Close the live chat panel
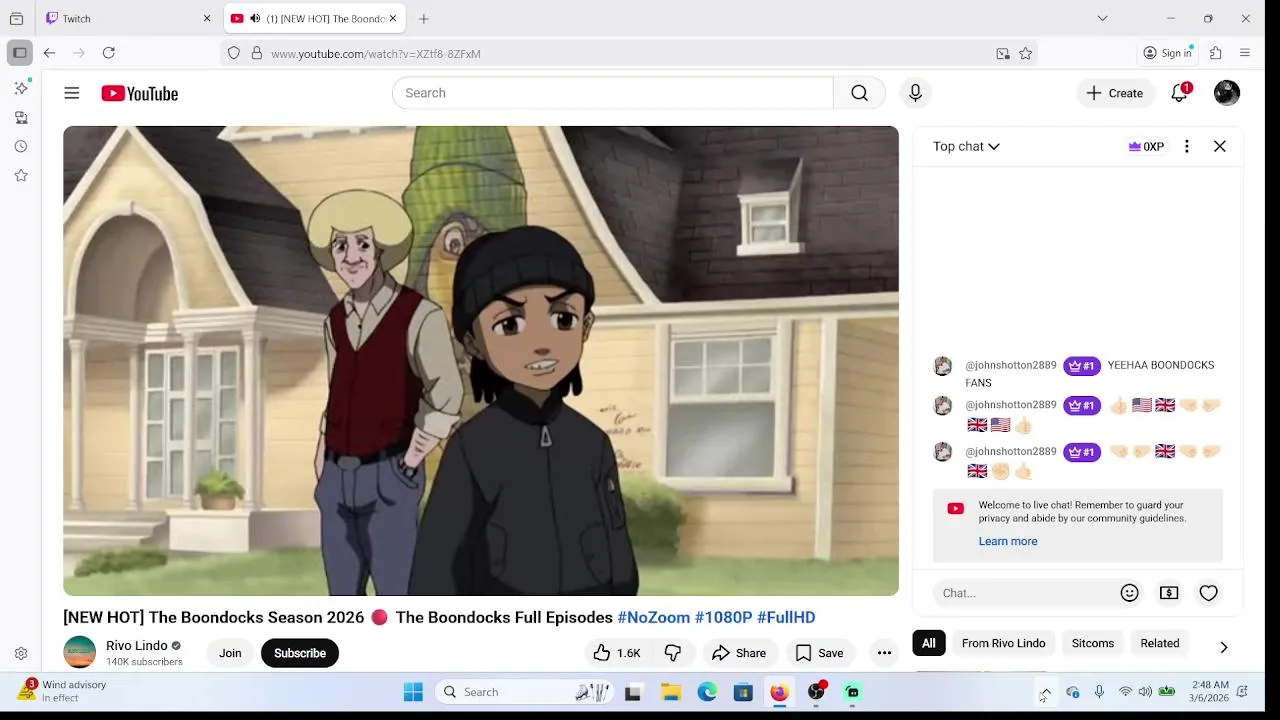 click(x=1220, y=146)
